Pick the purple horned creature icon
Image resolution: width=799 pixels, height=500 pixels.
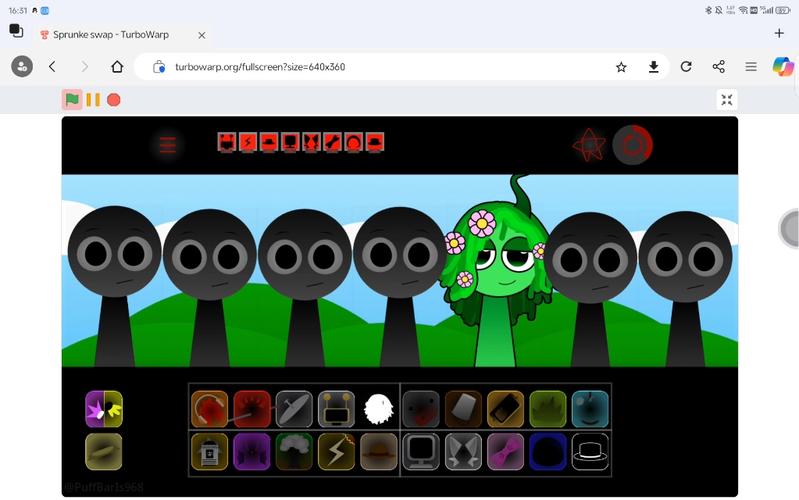[252, 452]
